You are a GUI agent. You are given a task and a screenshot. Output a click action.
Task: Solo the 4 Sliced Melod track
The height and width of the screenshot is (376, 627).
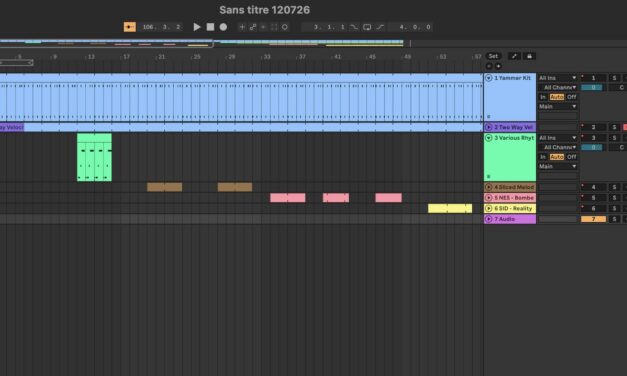[x=614, y=187]
